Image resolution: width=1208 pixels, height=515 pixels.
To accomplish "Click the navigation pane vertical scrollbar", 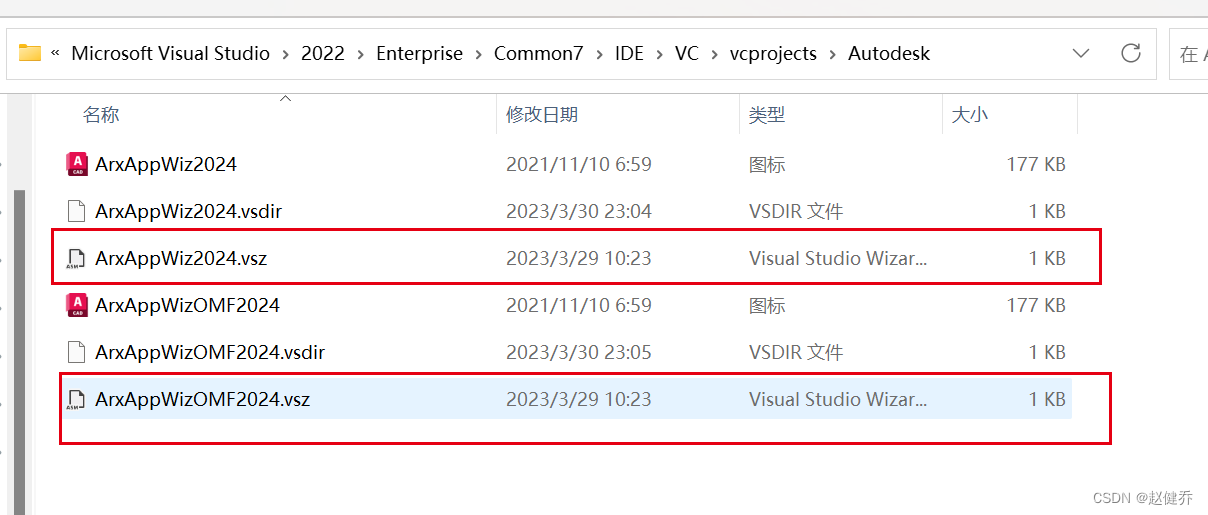I will coord(19,350).
